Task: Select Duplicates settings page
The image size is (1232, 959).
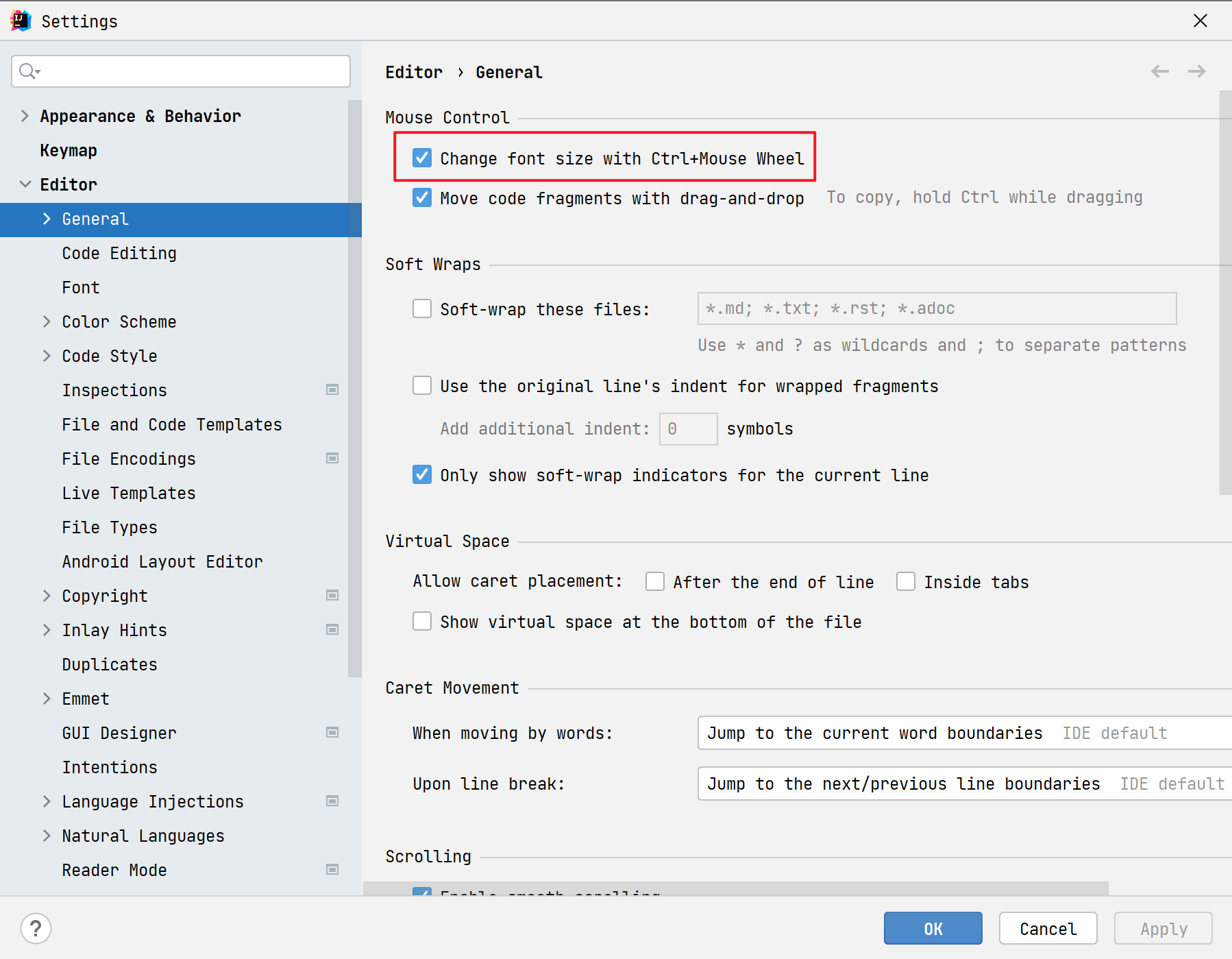Action: [110, 664]
